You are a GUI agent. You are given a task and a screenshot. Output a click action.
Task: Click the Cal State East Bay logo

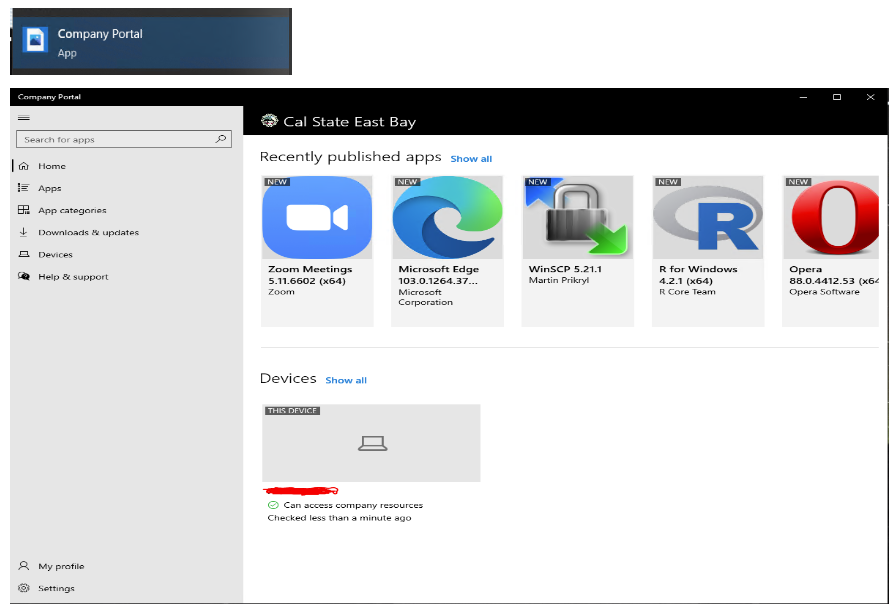click(x=269, y=120)
